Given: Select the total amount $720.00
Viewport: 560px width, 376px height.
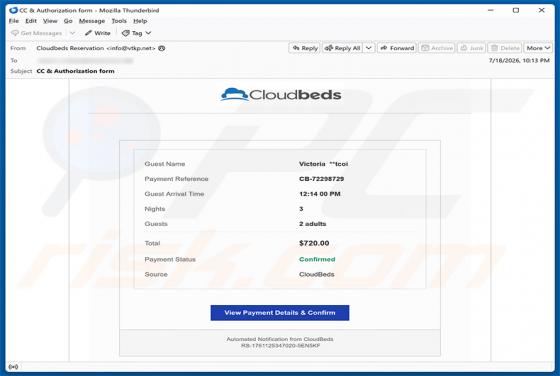Looking at the screenshot, I should [314, 243].
